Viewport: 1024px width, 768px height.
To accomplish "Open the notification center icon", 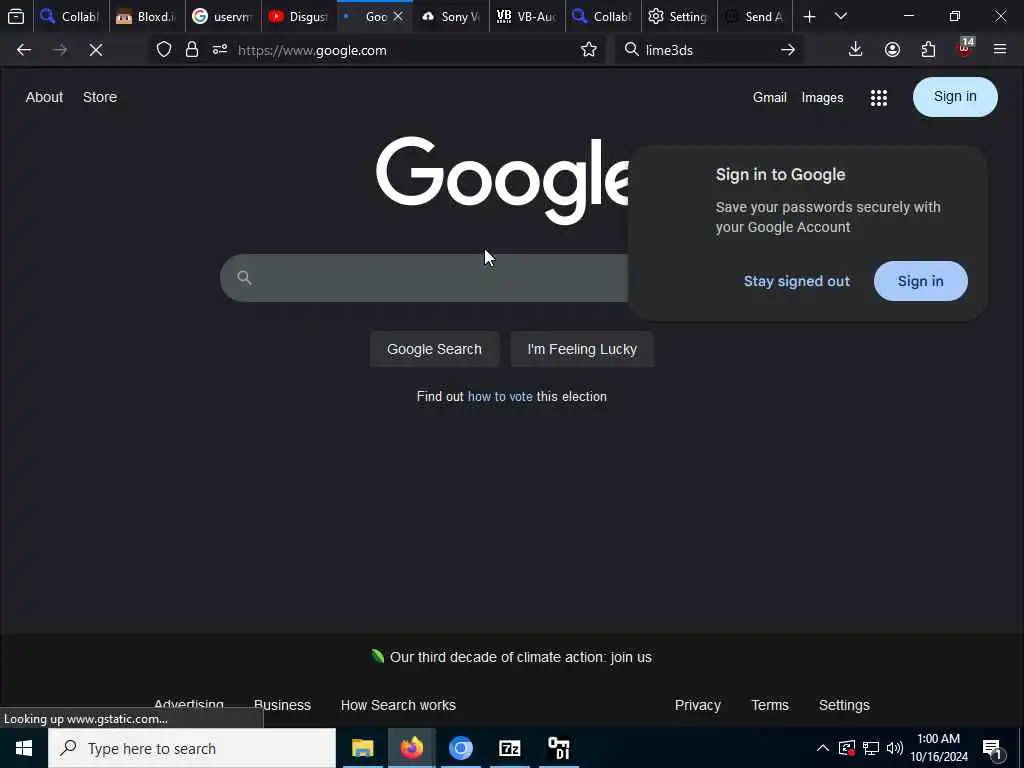I will (993, 748).
